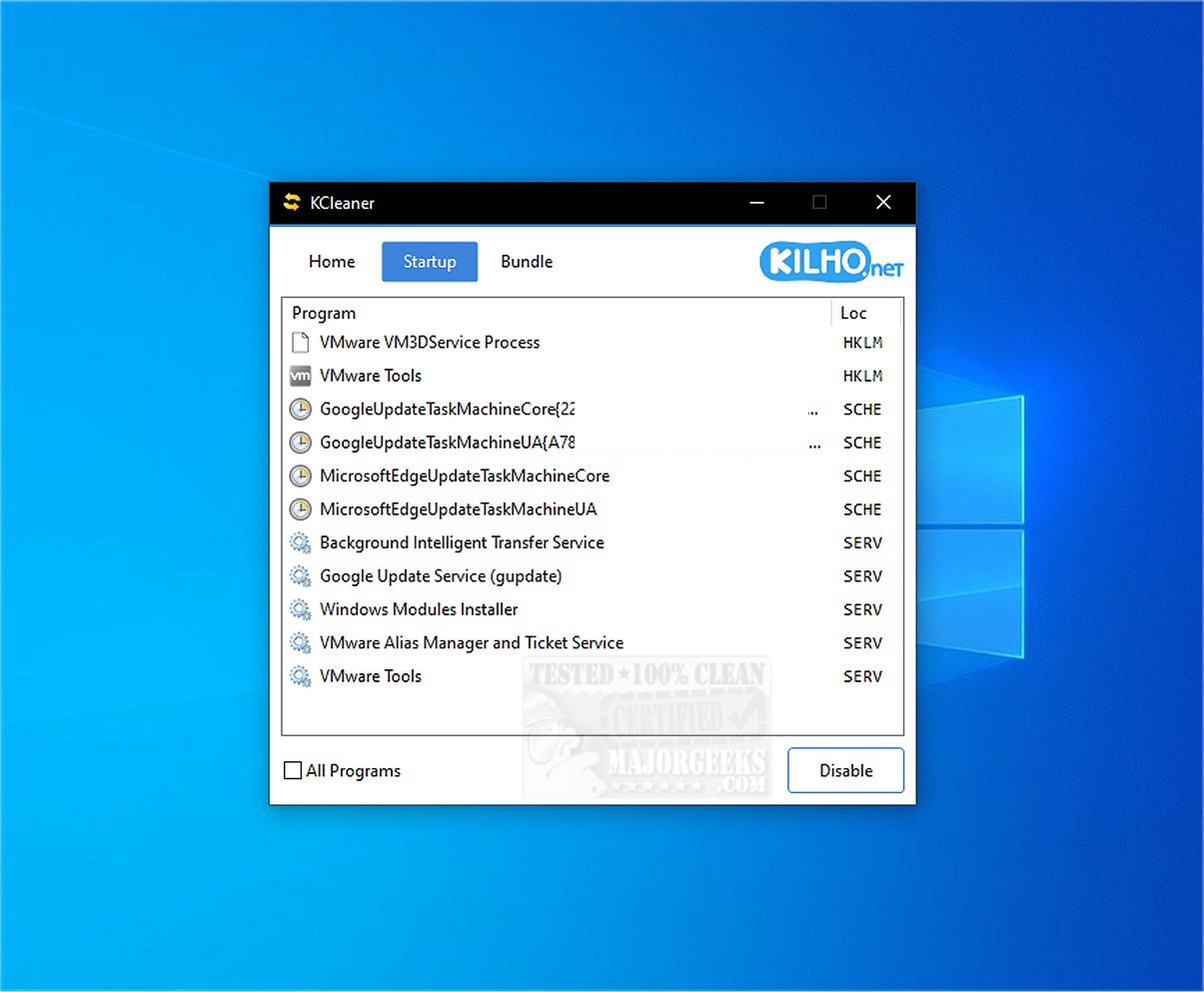
Task: Select Windows Modules Installer row
Action: click(593, 609)
